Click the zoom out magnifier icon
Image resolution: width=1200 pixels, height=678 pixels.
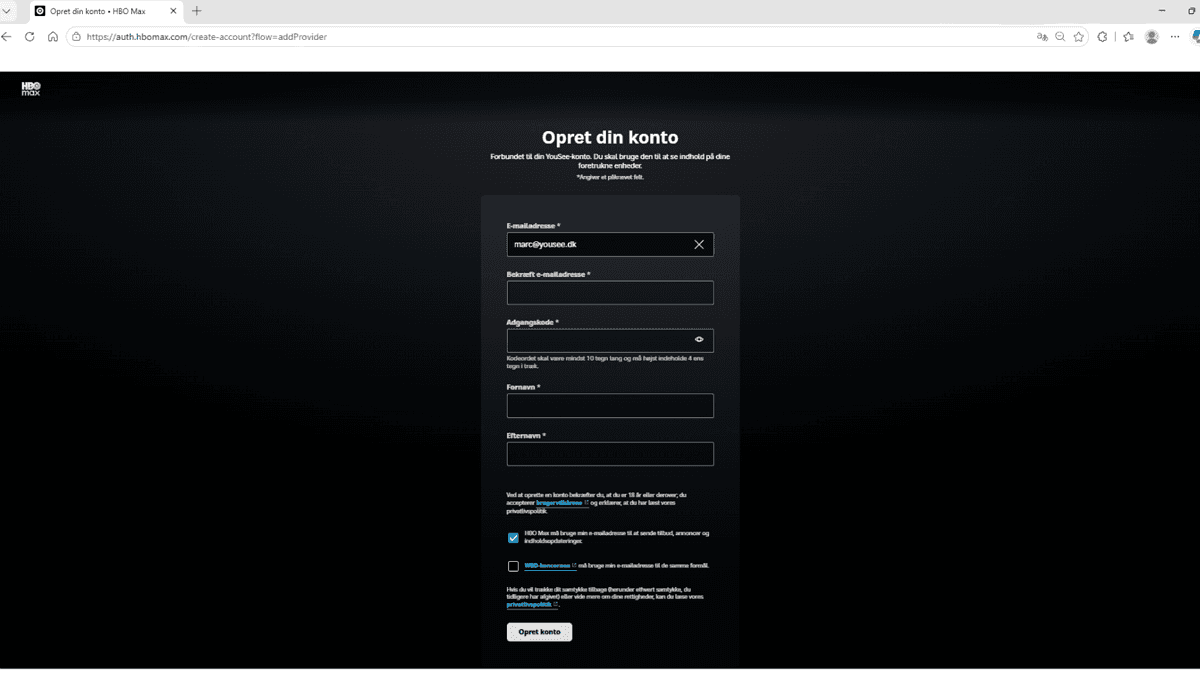coord(1060,37)
